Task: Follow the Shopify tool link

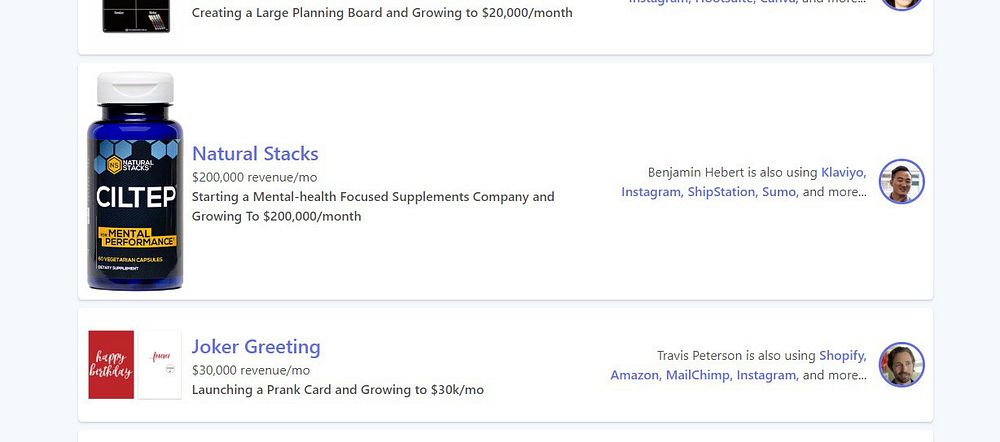Action: [843, 355]
